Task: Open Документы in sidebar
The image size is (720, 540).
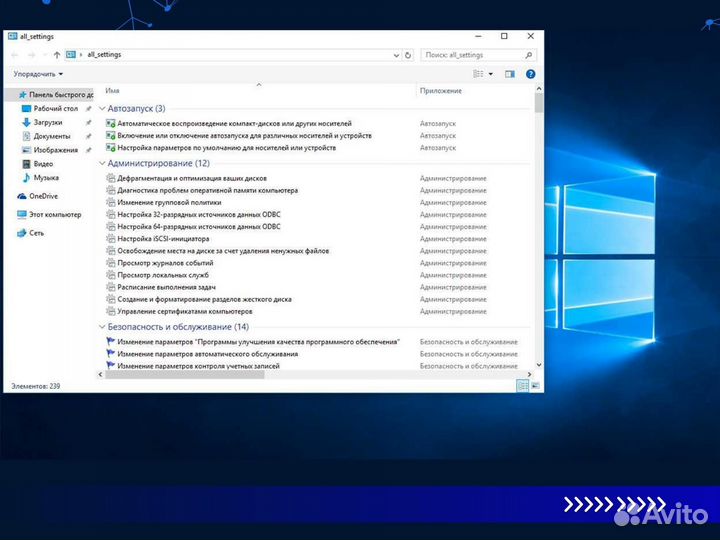Action: [x=52, y=136]
